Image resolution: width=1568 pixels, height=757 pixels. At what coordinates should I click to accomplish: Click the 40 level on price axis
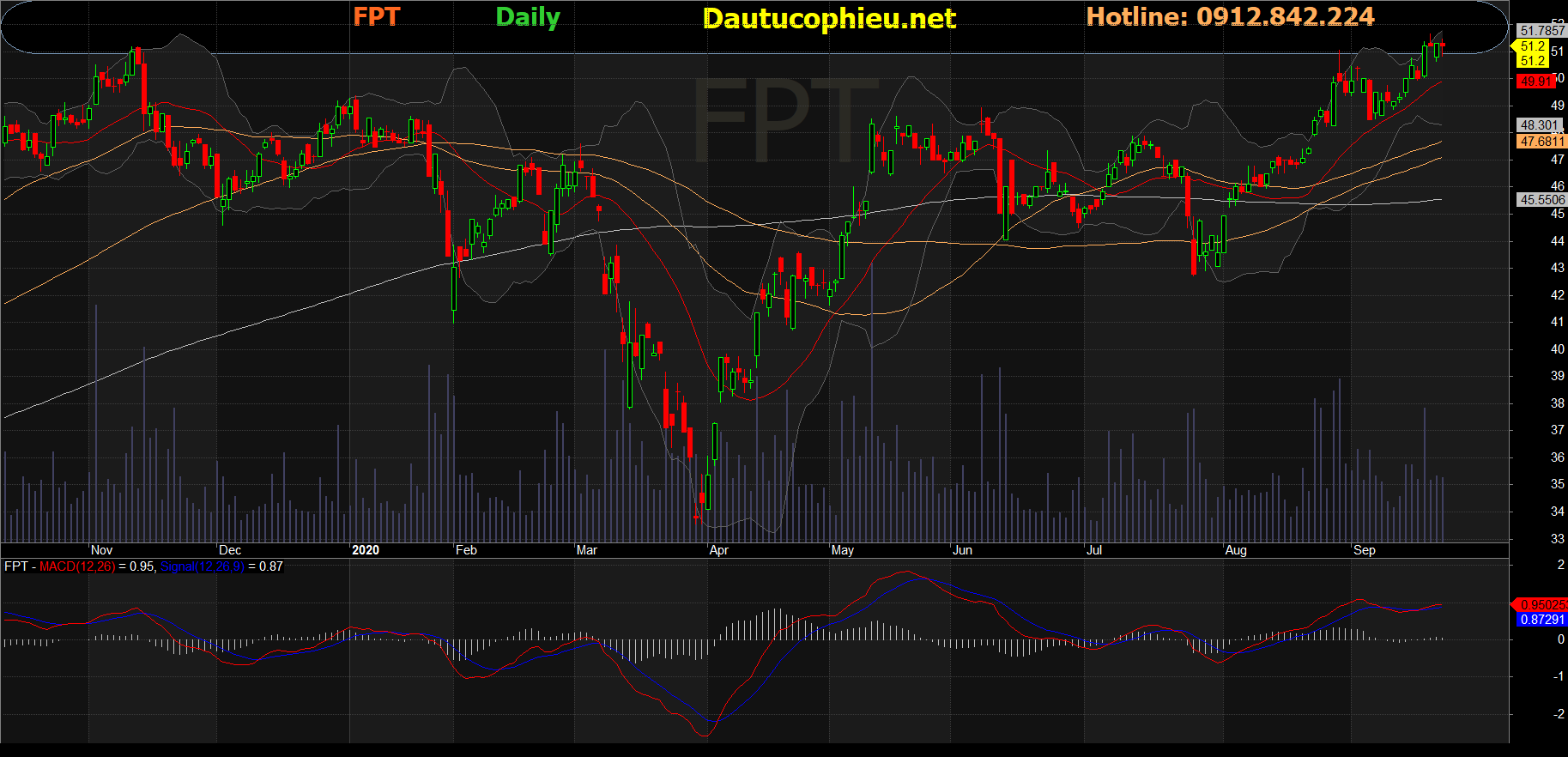[1557, 349]
